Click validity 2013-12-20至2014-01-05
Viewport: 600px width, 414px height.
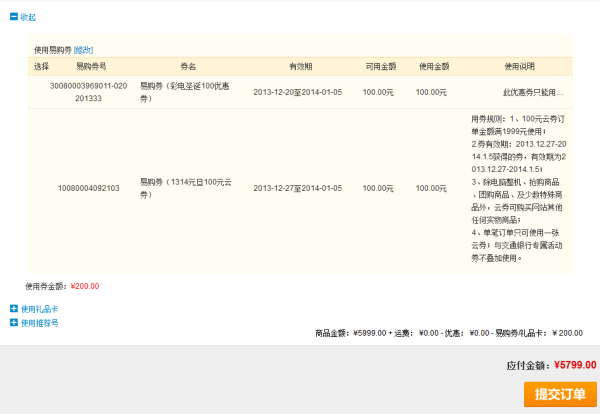298,92
